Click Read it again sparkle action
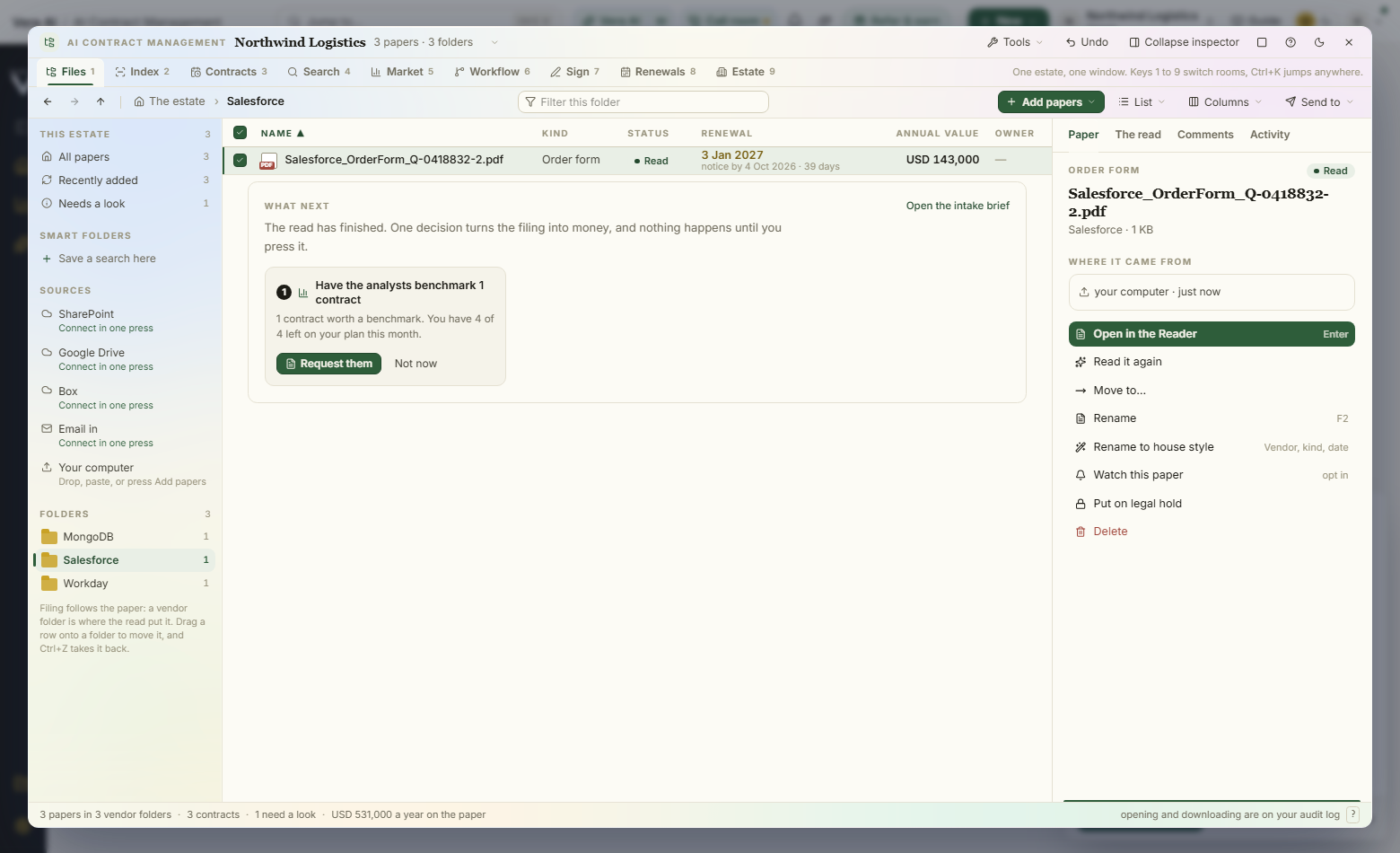This screenshot has width=1400, height=853. point(1212,362)
